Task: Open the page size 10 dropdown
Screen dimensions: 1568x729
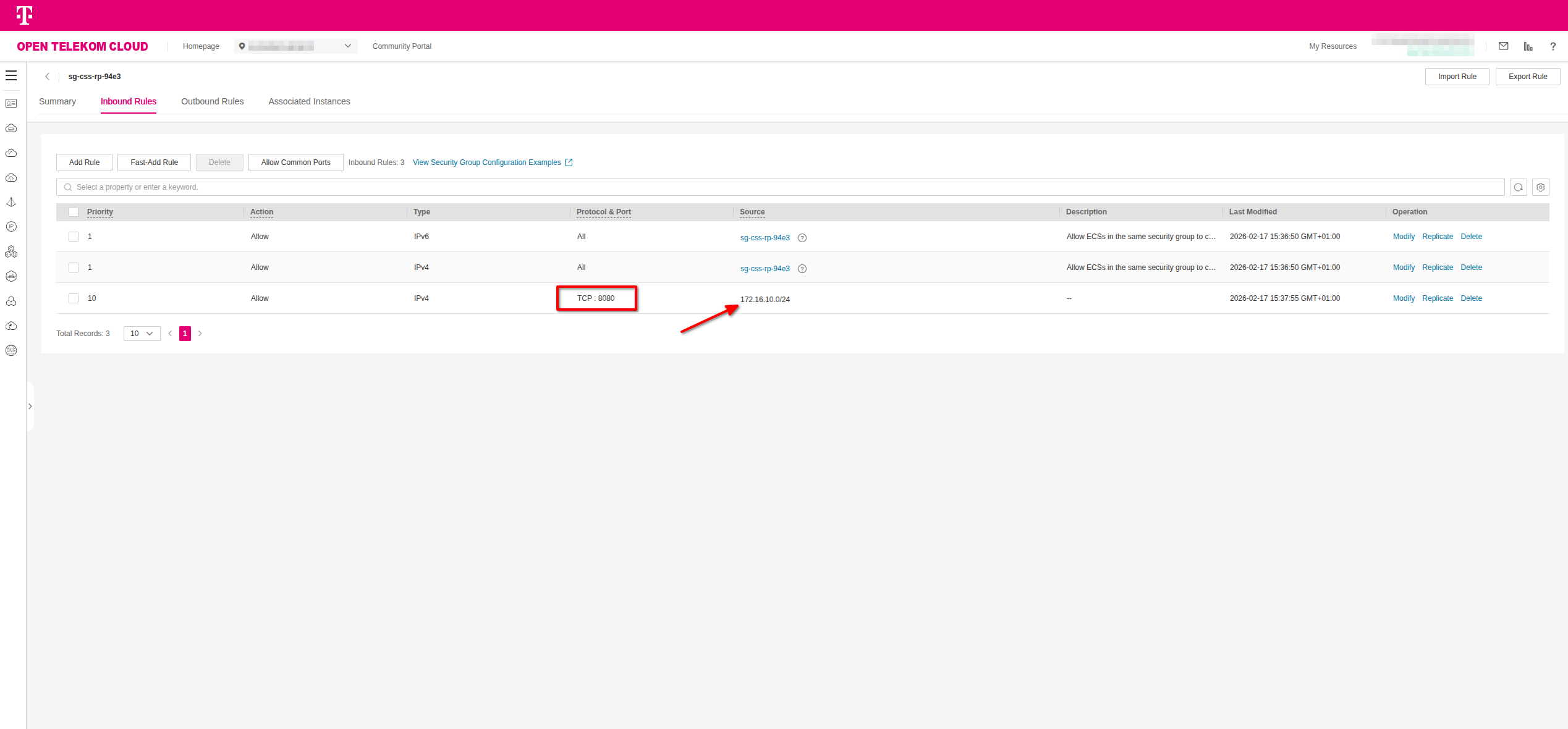Action: [142, 334]
